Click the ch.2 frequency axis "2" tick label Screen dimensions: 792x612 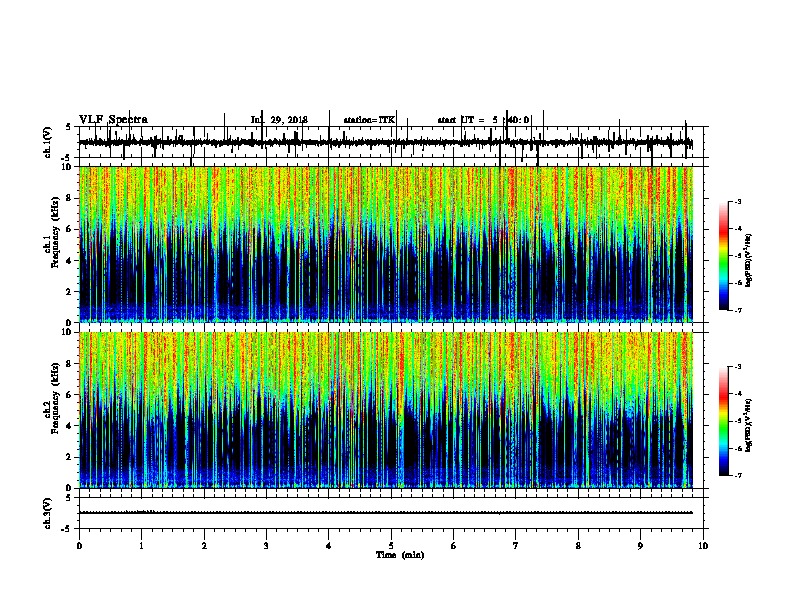point(69,457)
